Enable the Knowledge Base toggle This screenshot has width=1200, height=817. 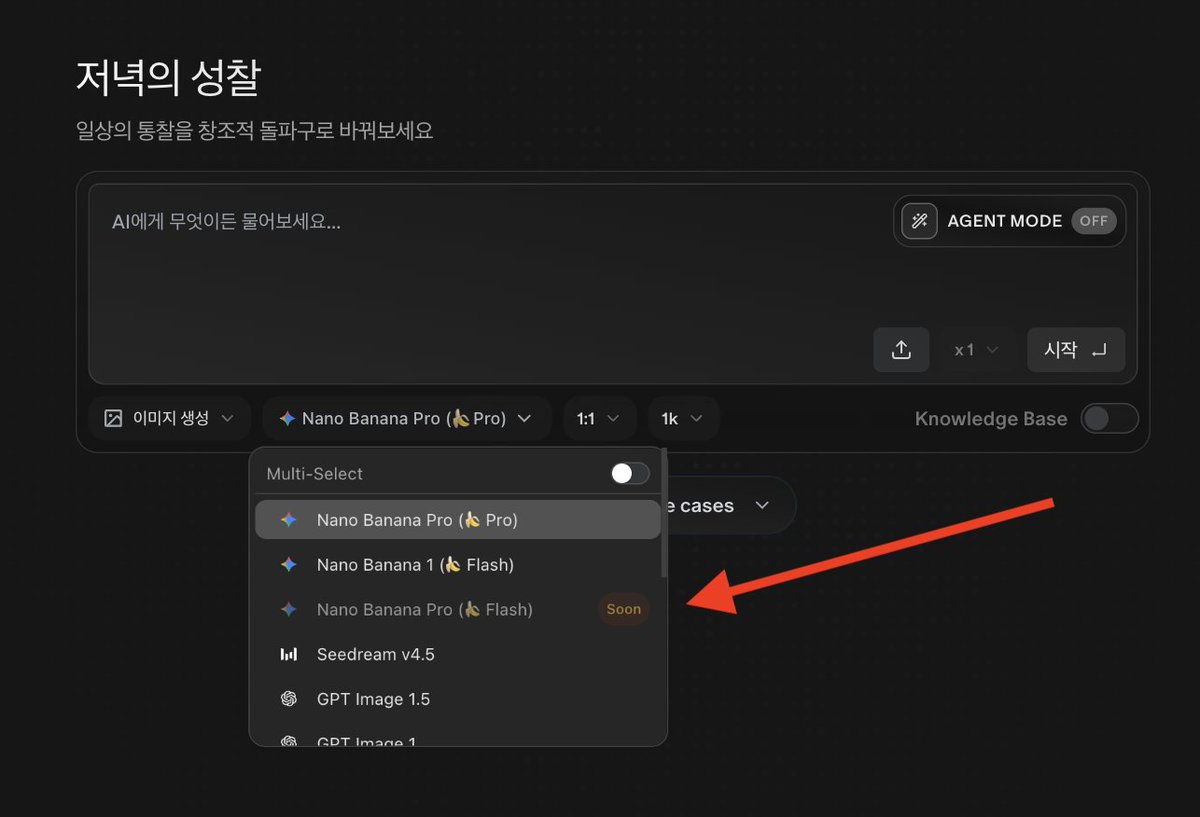1110,418
